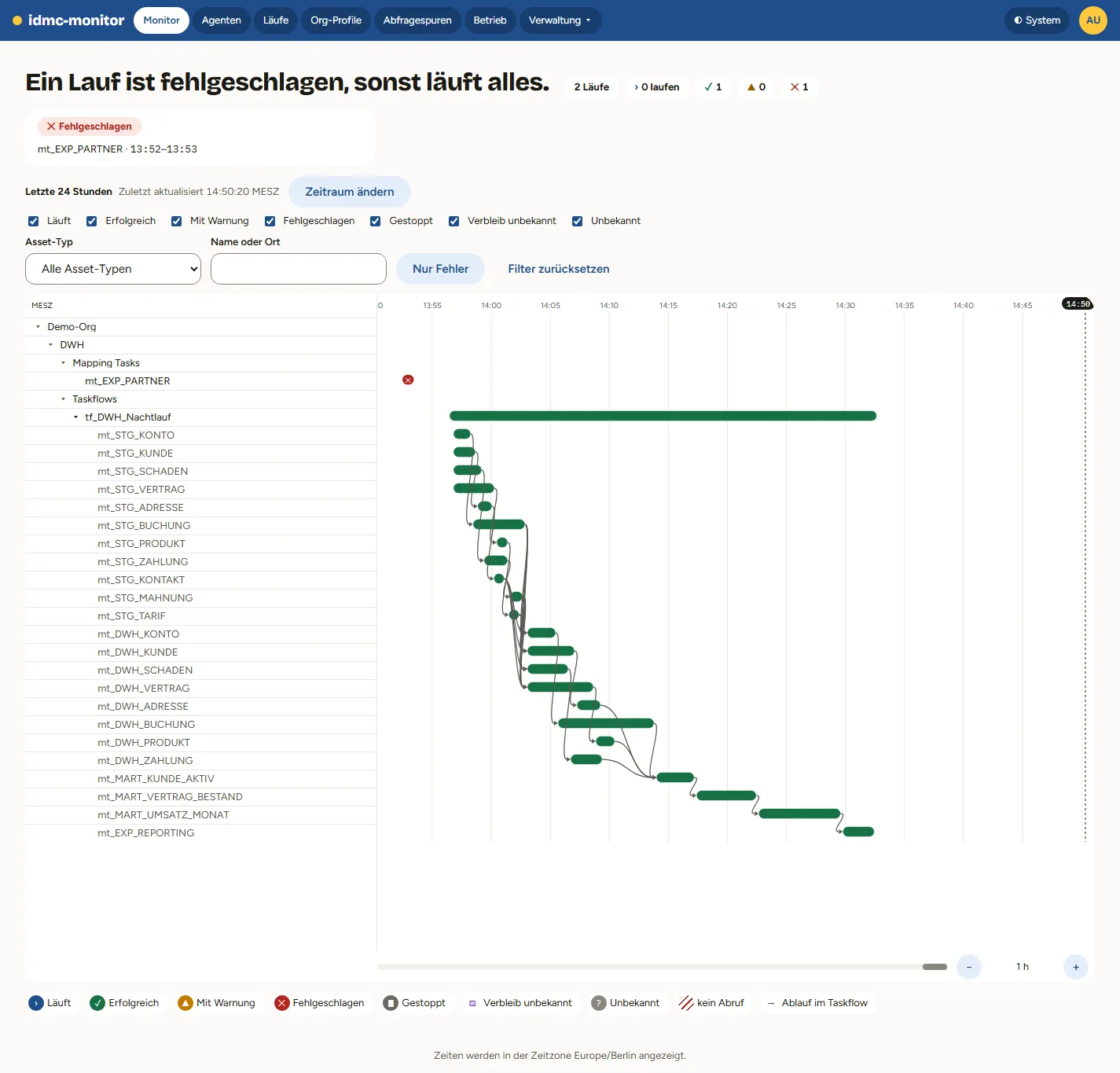Click the AU user avatar
1120x1073 pixels.
pos(1093,20)
